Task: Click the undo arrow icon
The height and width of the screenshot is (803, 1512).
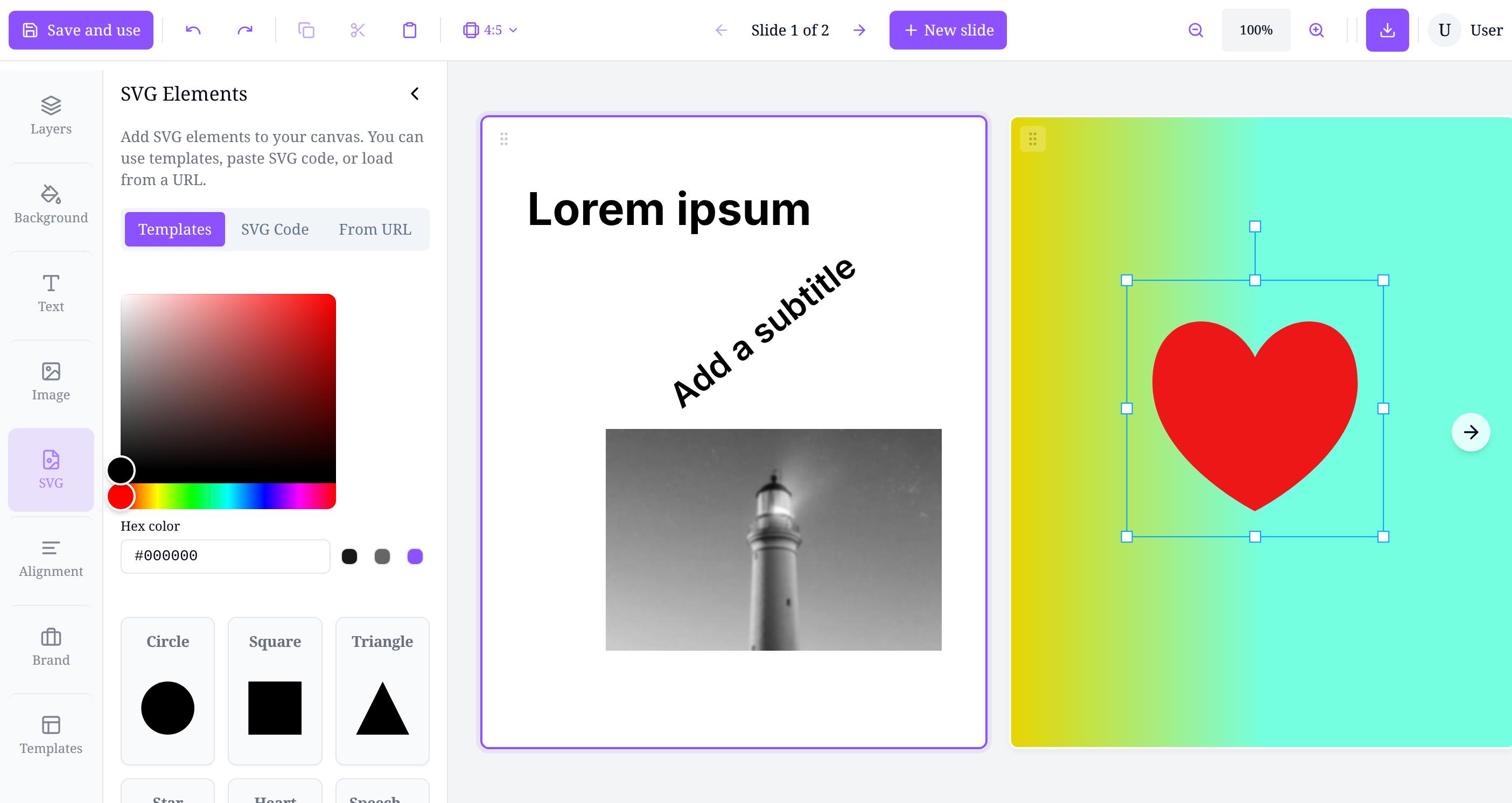Action: click(193, 30)
